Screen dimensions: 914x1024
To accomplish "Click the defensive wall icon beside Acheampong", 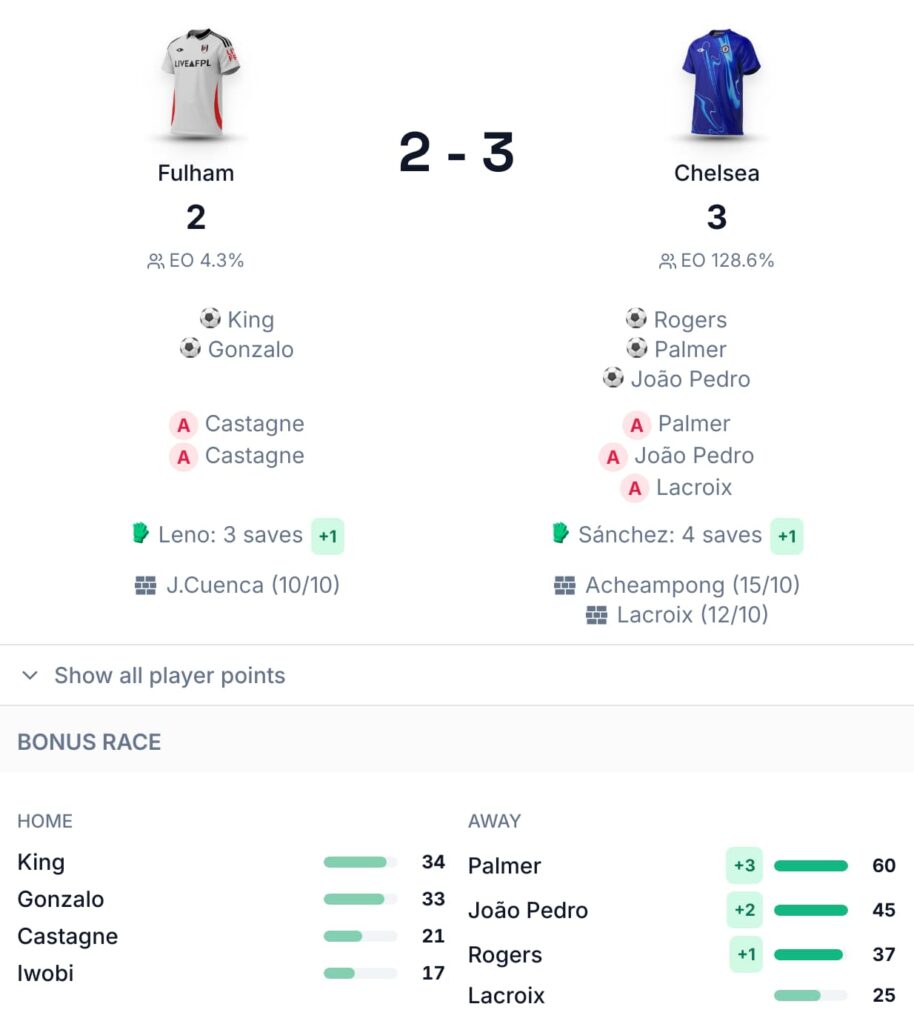I will [x=565, y=585].
